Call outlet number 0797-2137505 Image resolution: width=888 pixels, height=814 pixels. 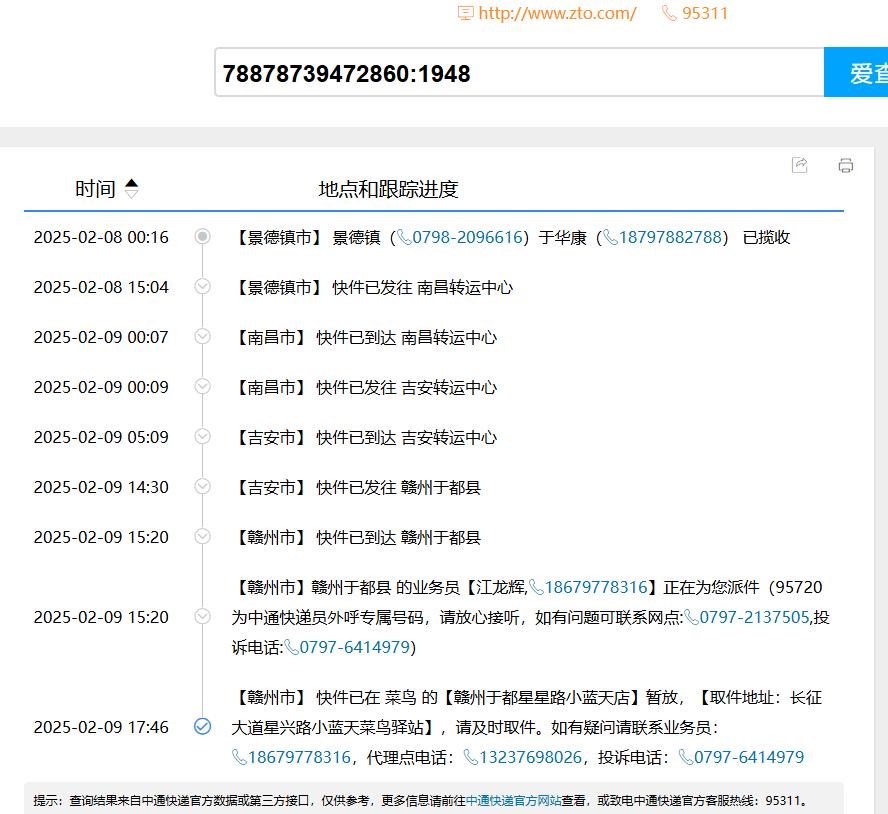point(754,617)
